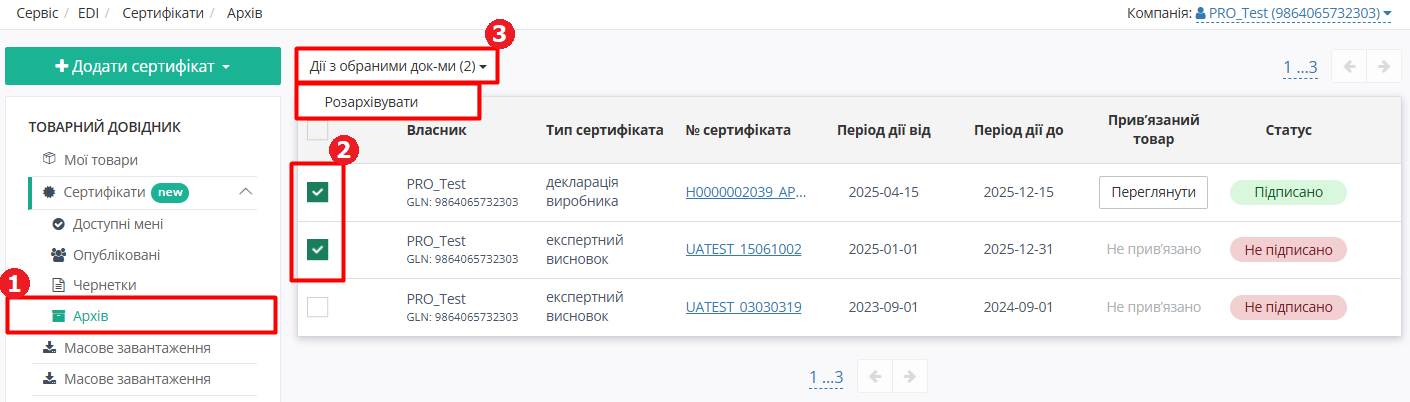Click Не прив'язано in UATEST_03030319 row
1410x402 pixels.
(1154, 307)
